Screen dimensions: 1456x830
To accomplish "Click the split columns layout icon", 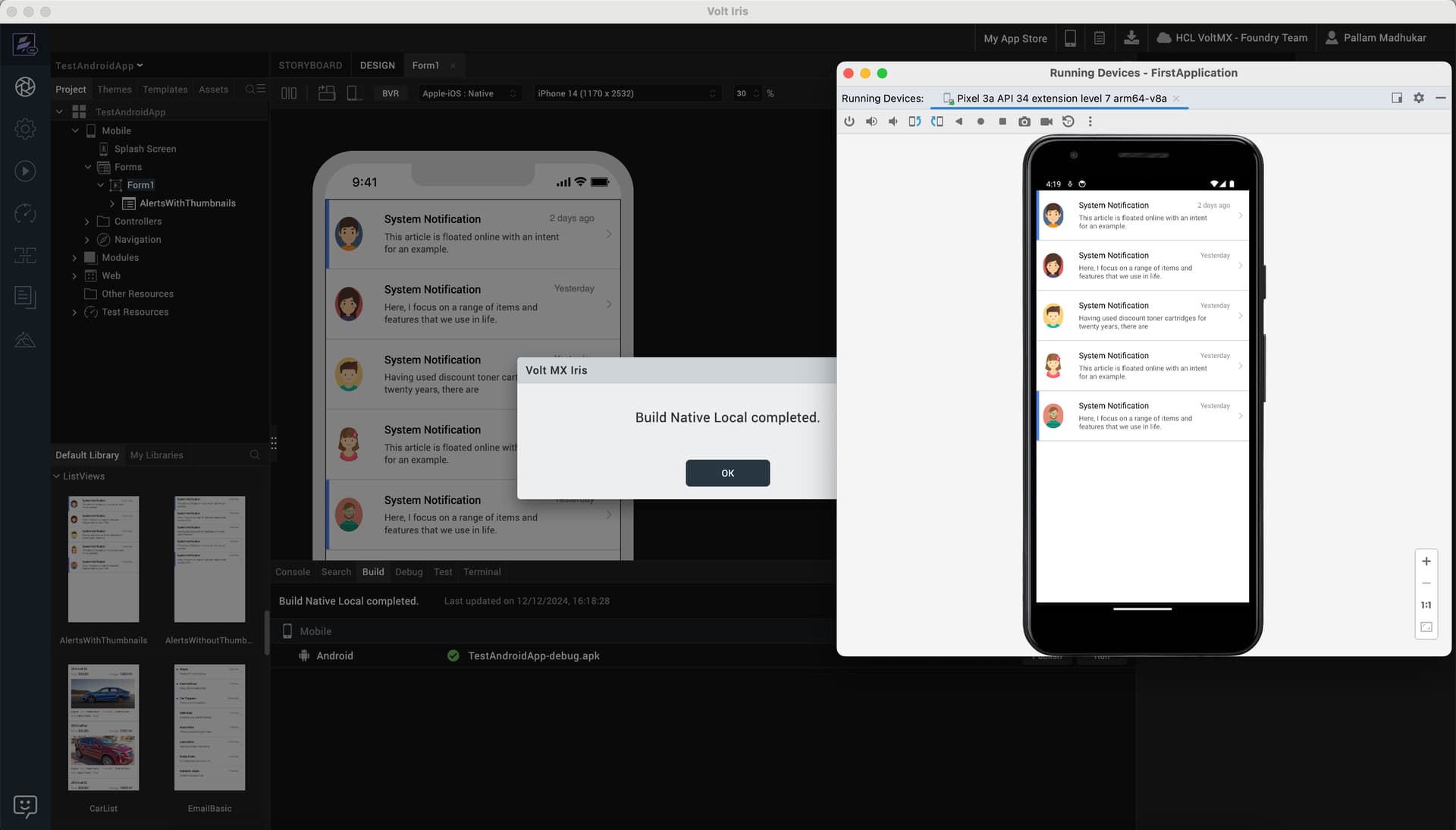I will point(289,93).
